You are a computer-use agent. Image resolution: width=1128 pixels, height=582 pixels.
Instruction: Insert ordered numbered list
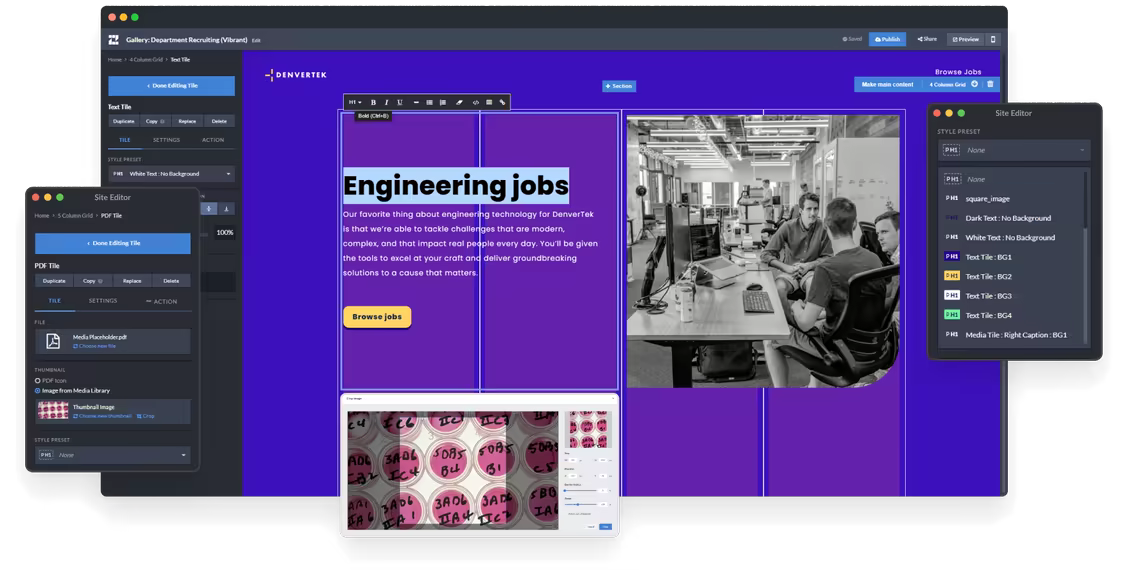[x=442, y=102]
